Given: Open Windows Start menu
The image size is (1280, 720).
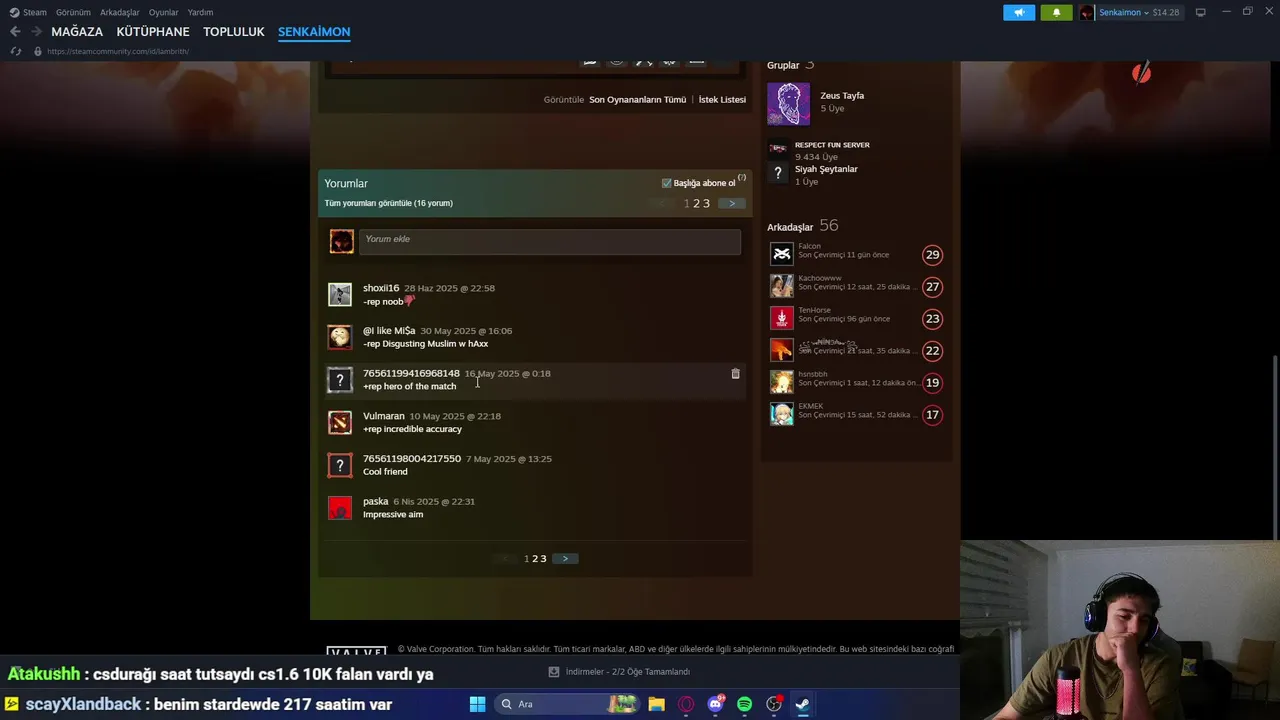Looking at the screenshot, I should pos(477,704).
